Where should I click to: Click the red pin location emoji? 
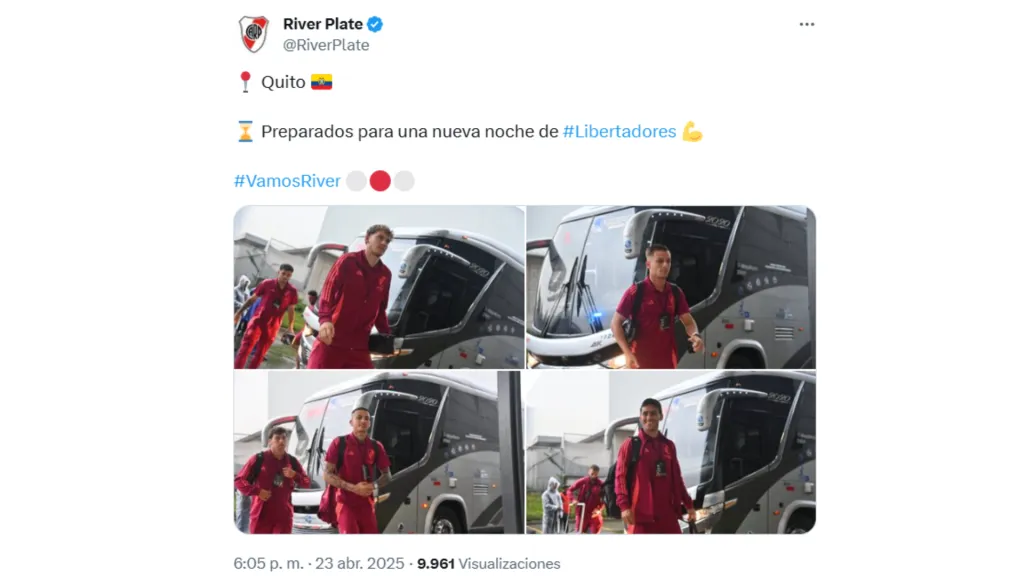point(245,82)
